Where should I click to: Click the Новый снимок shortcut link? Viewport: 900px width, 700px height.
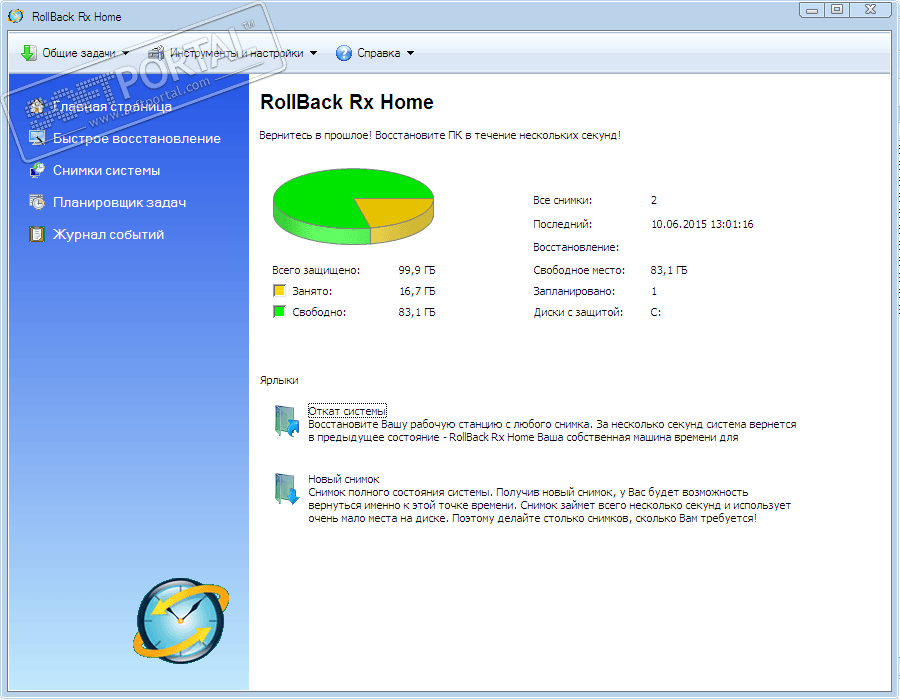click(344, 479)
